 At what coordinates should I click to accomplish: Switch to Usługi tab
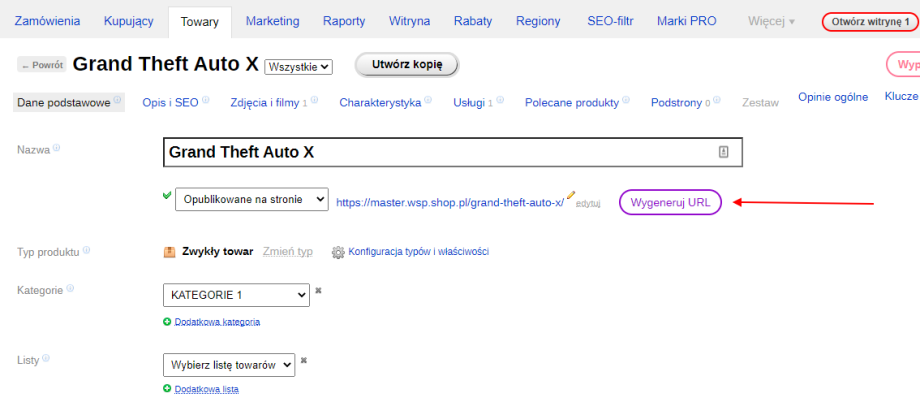469,103
